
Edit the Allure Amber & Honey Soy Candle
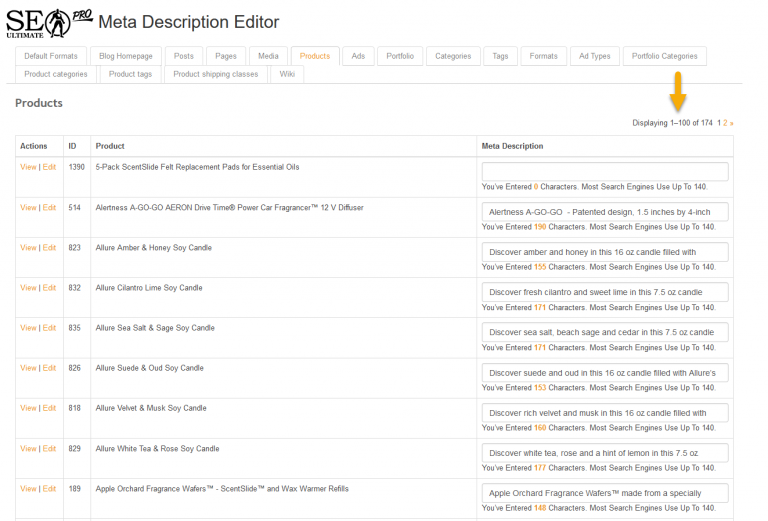point(49,248)
